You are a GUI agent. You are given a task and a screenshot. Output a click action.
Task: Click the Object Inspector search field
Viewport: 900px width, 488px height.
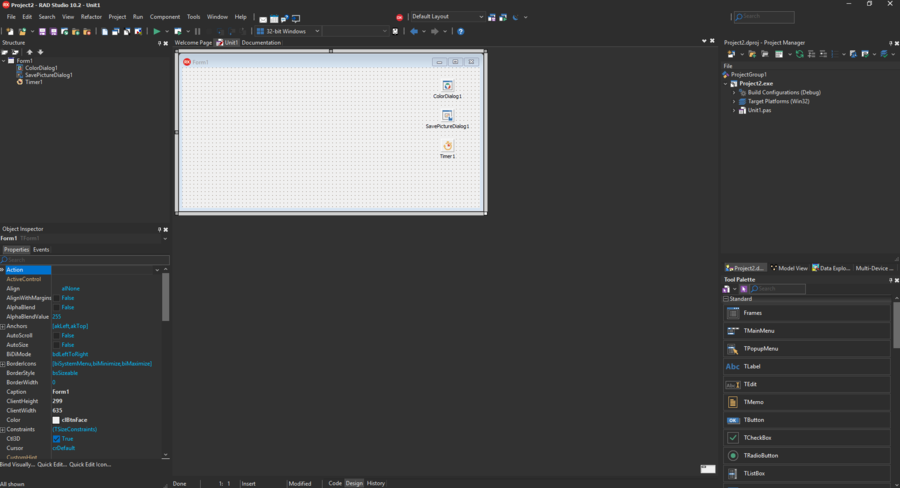coord(84,260)
